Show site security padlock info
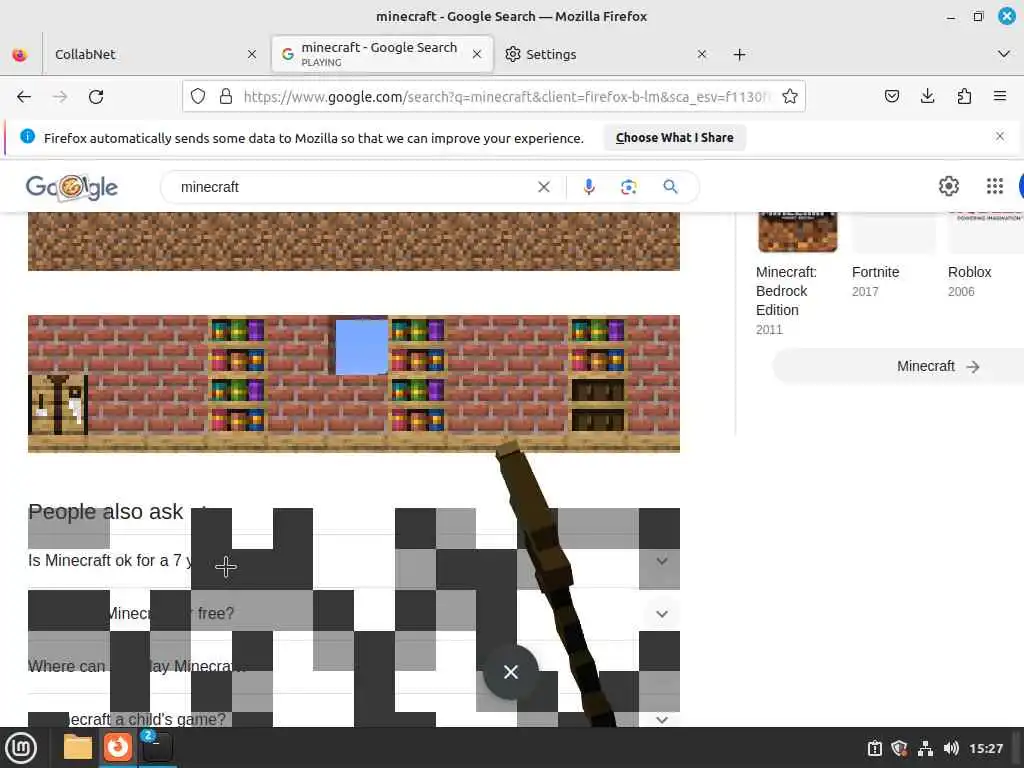This screenshot has height=768, width=1024. pos(226,97)
